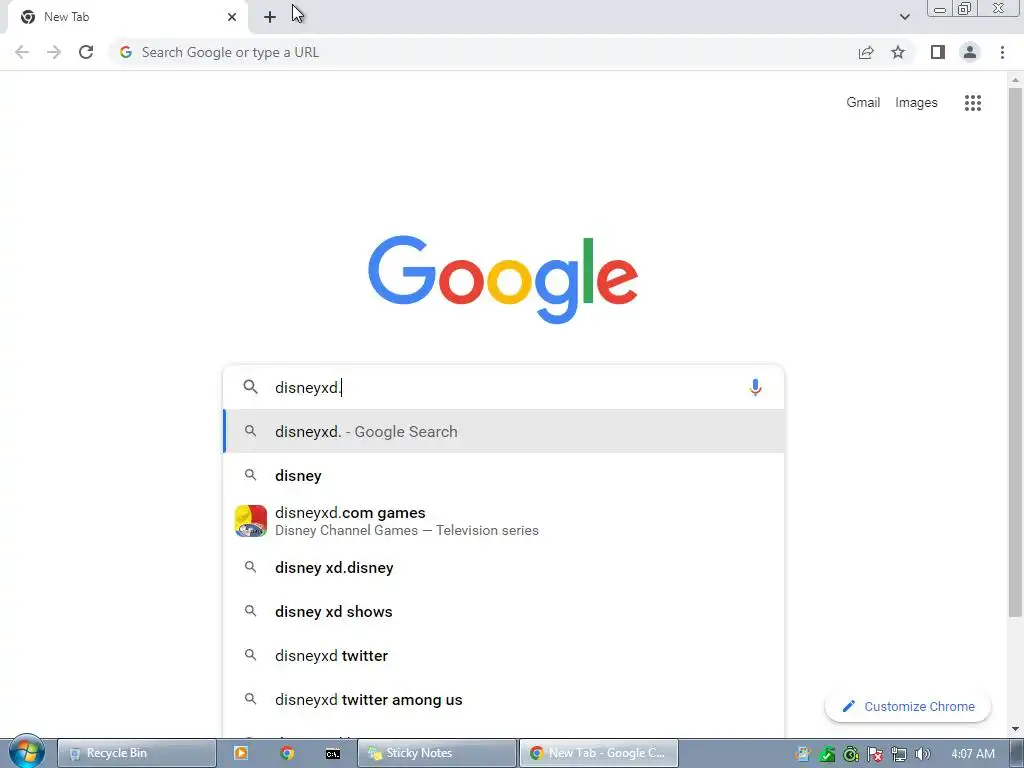Viewport: 1024px width, 768px height.
Task: Bookmark this tab with the star icon
Action: tap(898, 52)
